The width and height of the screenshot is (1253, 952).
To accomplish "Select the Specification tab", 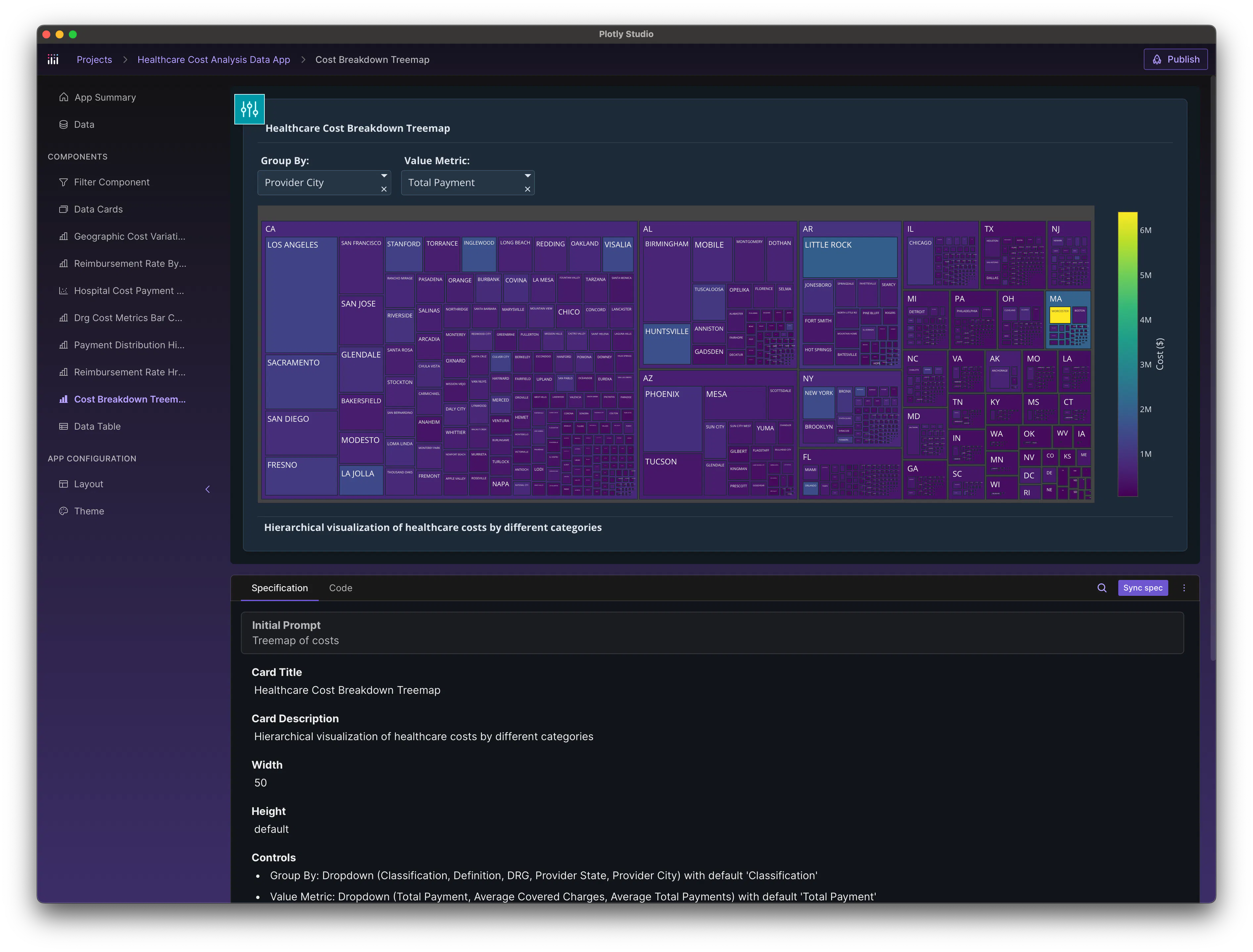I will click(x=280, y=588).
